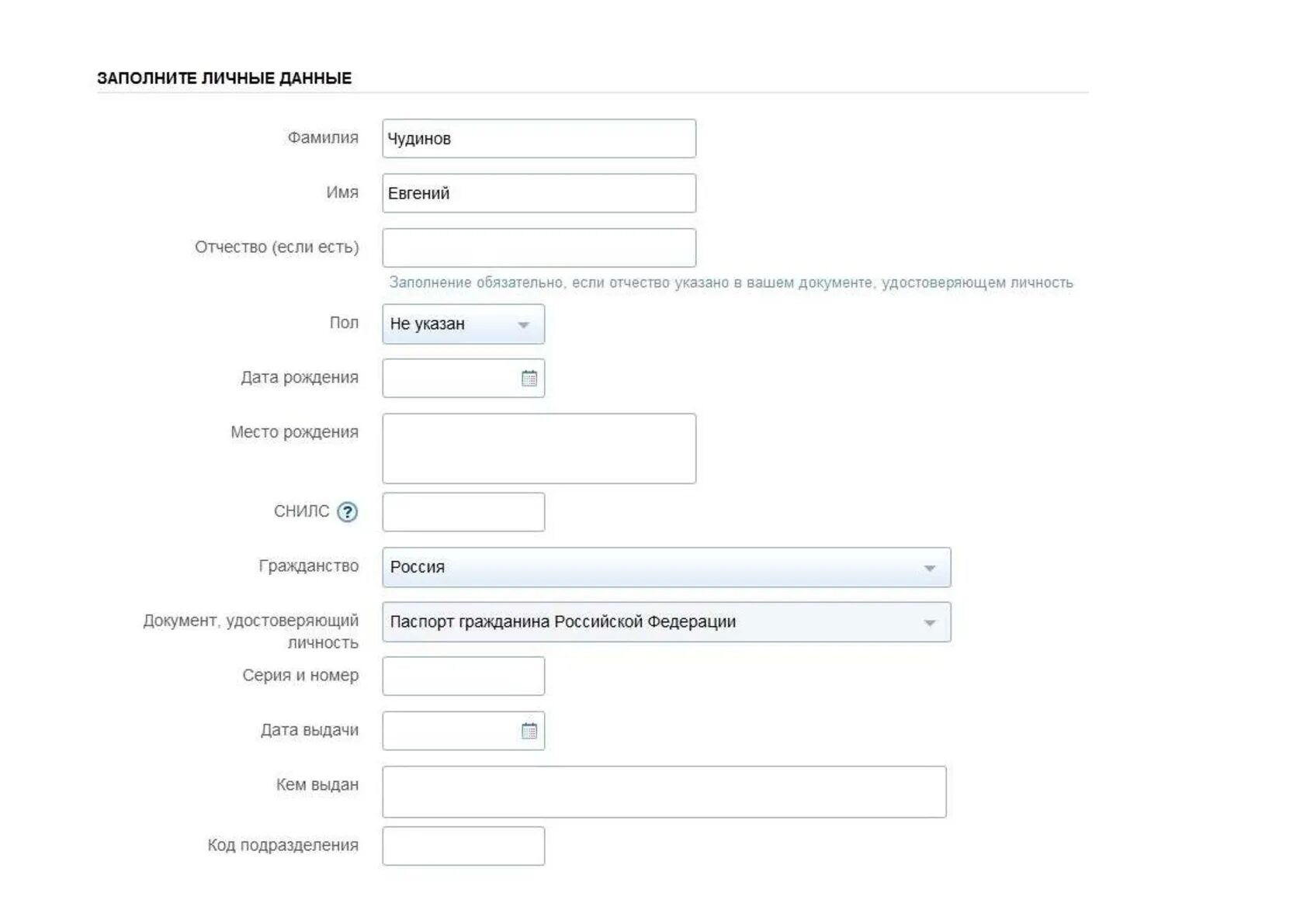Open the Гражданство dropdown set to Россия
Screen dimensions: 1307x924
click(x=666, y=567)
